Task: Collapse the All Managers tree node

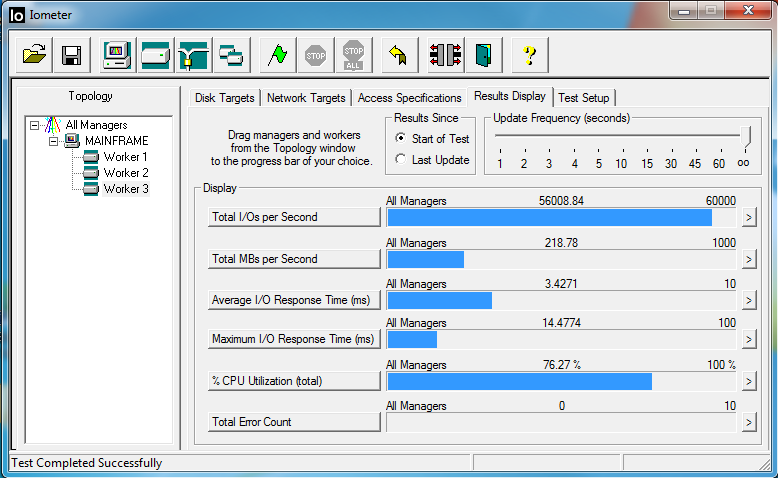Action: 34,125
